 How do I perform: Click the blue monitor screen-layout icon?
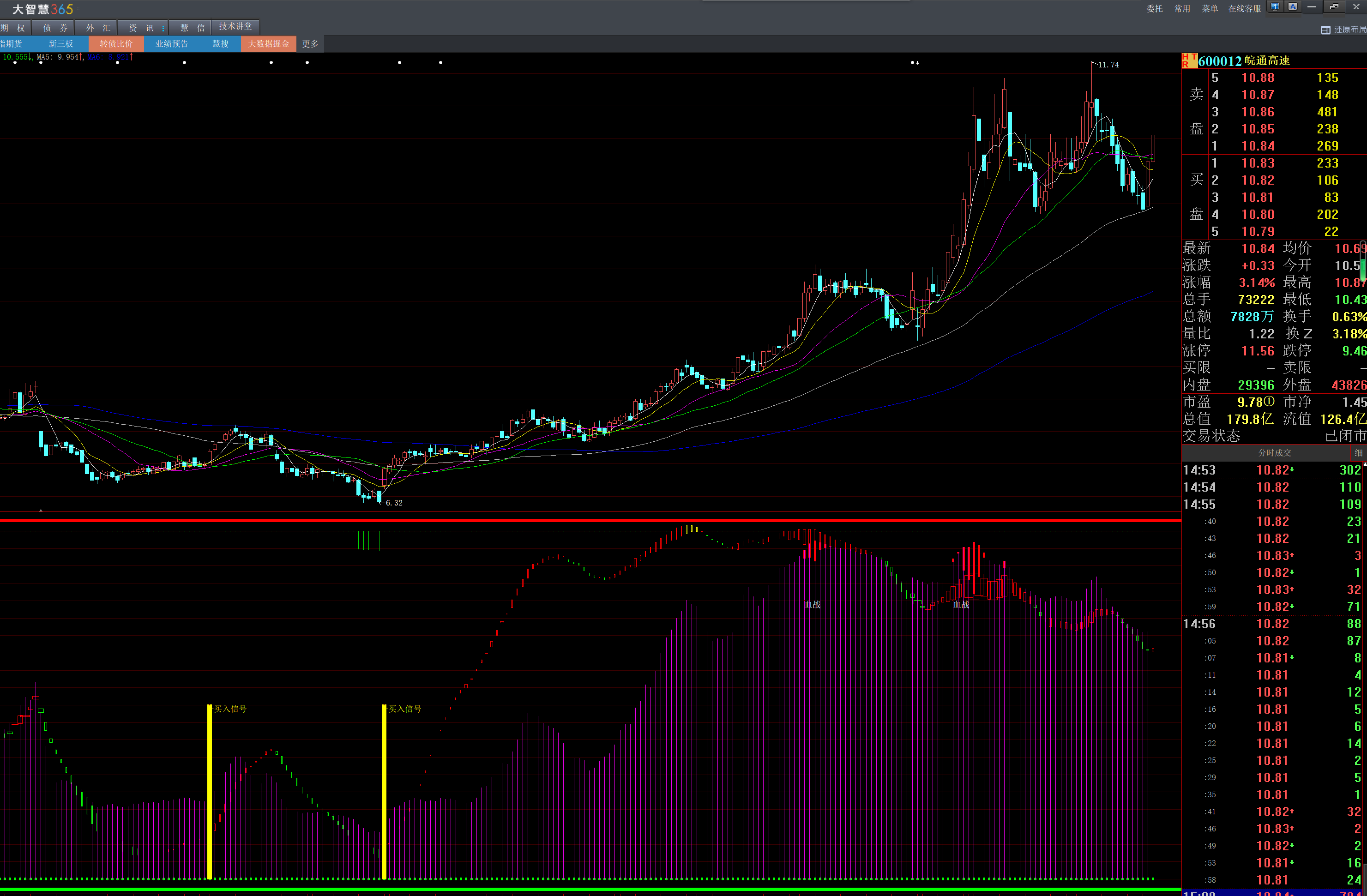pos(1275,7)
